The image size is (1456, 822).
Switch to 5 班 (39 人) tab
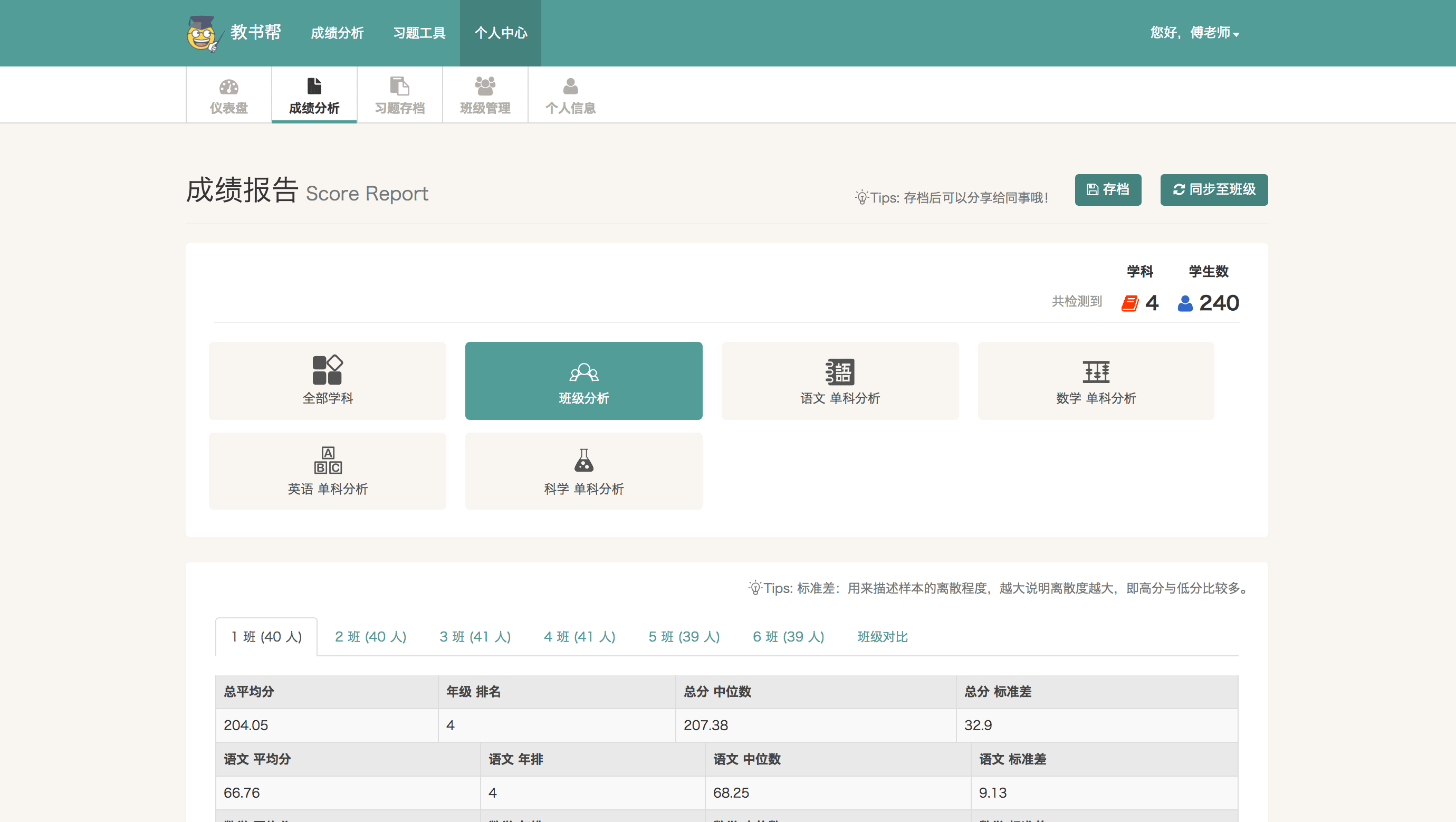point(683,637)
